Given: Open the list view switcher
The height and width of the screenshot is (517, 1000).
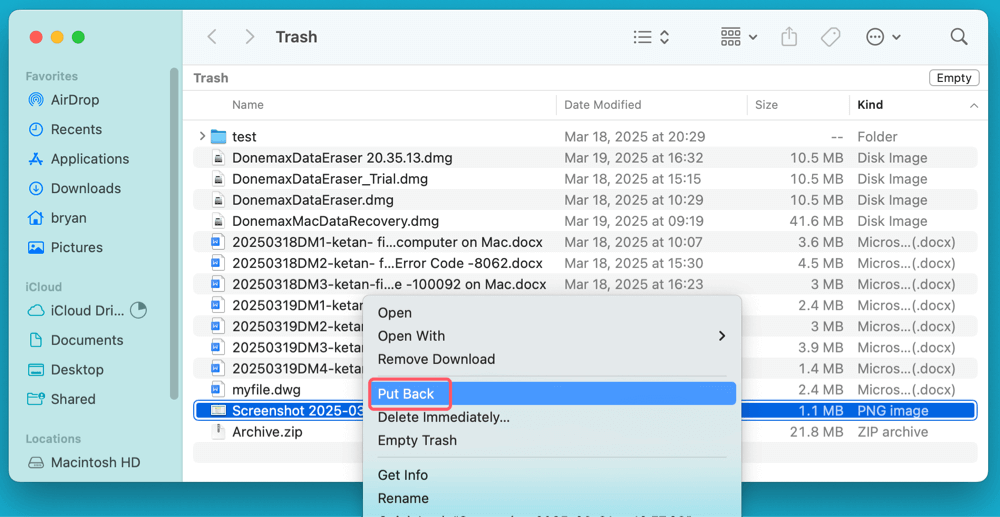Looking at the screenshot, I should (651, 37).
